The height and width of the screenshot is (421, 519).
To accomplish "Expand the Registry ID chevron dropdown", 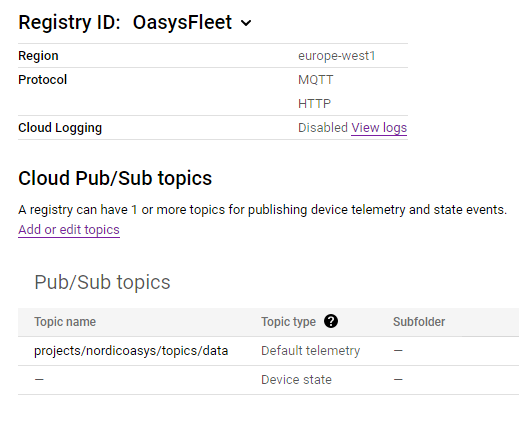I will [246, 23].
